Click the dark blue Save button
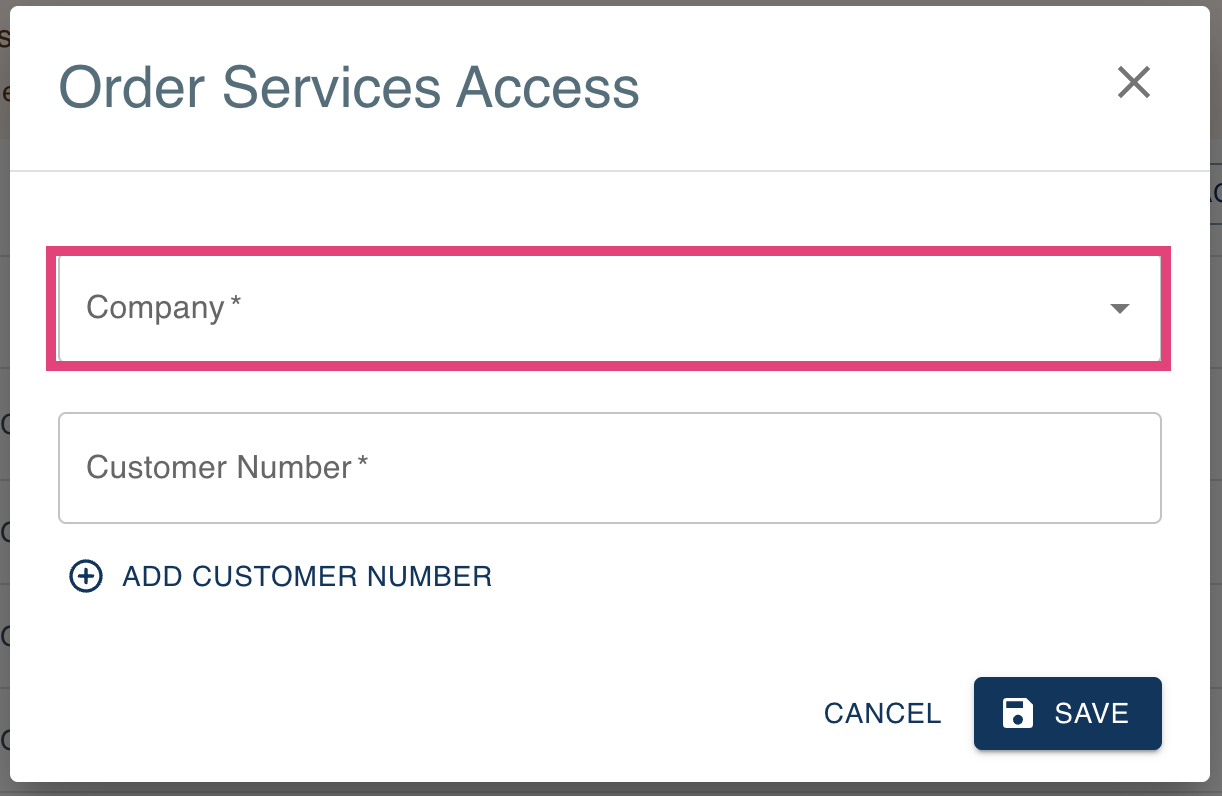 pyautogui.click(x=1068, y=713)
